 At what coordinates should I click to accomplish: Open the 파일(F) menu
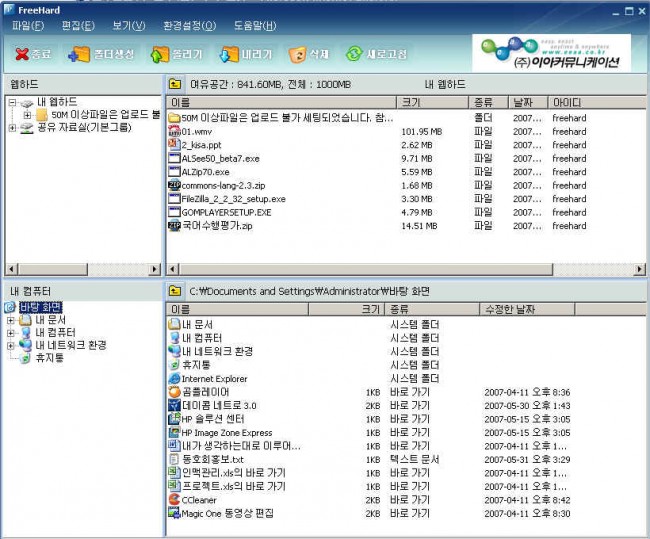click(28, 25)
